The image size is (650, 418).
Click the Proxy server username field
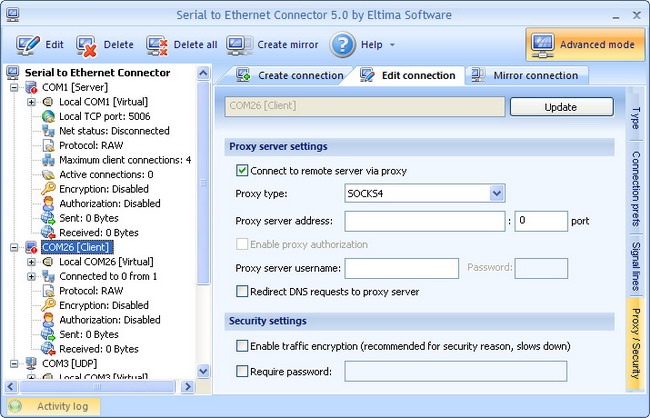402,268
